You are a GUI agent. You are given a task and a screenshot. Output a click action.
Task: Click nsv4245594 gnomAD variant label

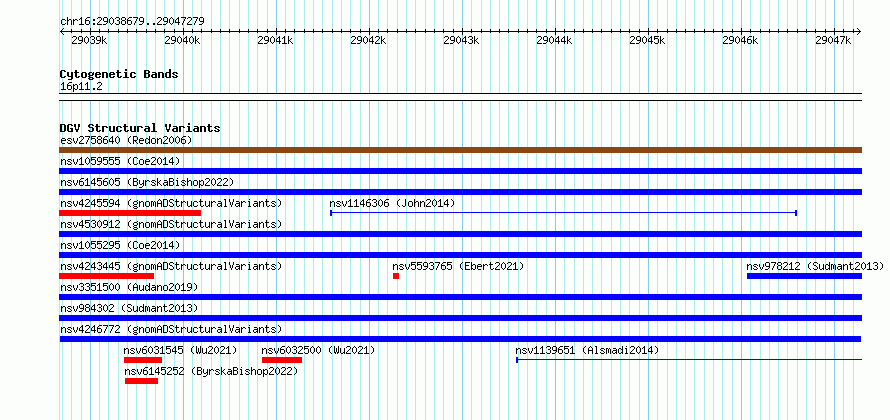click(171, 203)
